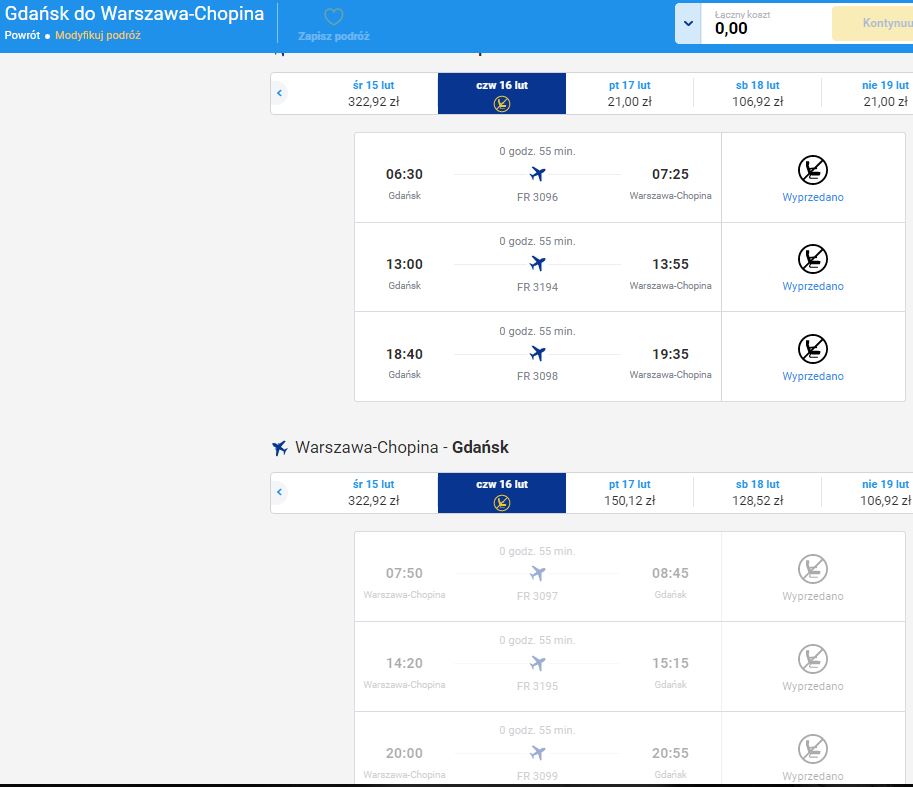Screen dimensions: 913x787
Task: Click sold-out seat icon for flight FR 3194
Action: tap(813, 259)
